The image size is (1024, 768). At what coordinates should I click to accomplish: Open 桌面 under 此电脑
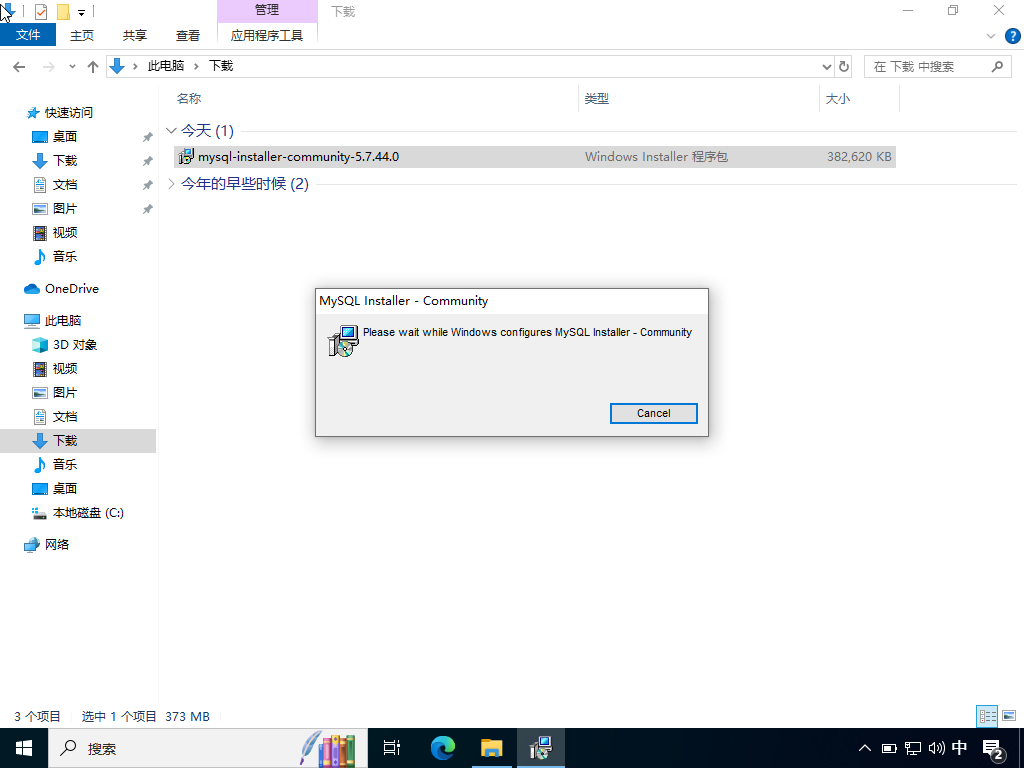pyautogui.click(x=65, y=488)
